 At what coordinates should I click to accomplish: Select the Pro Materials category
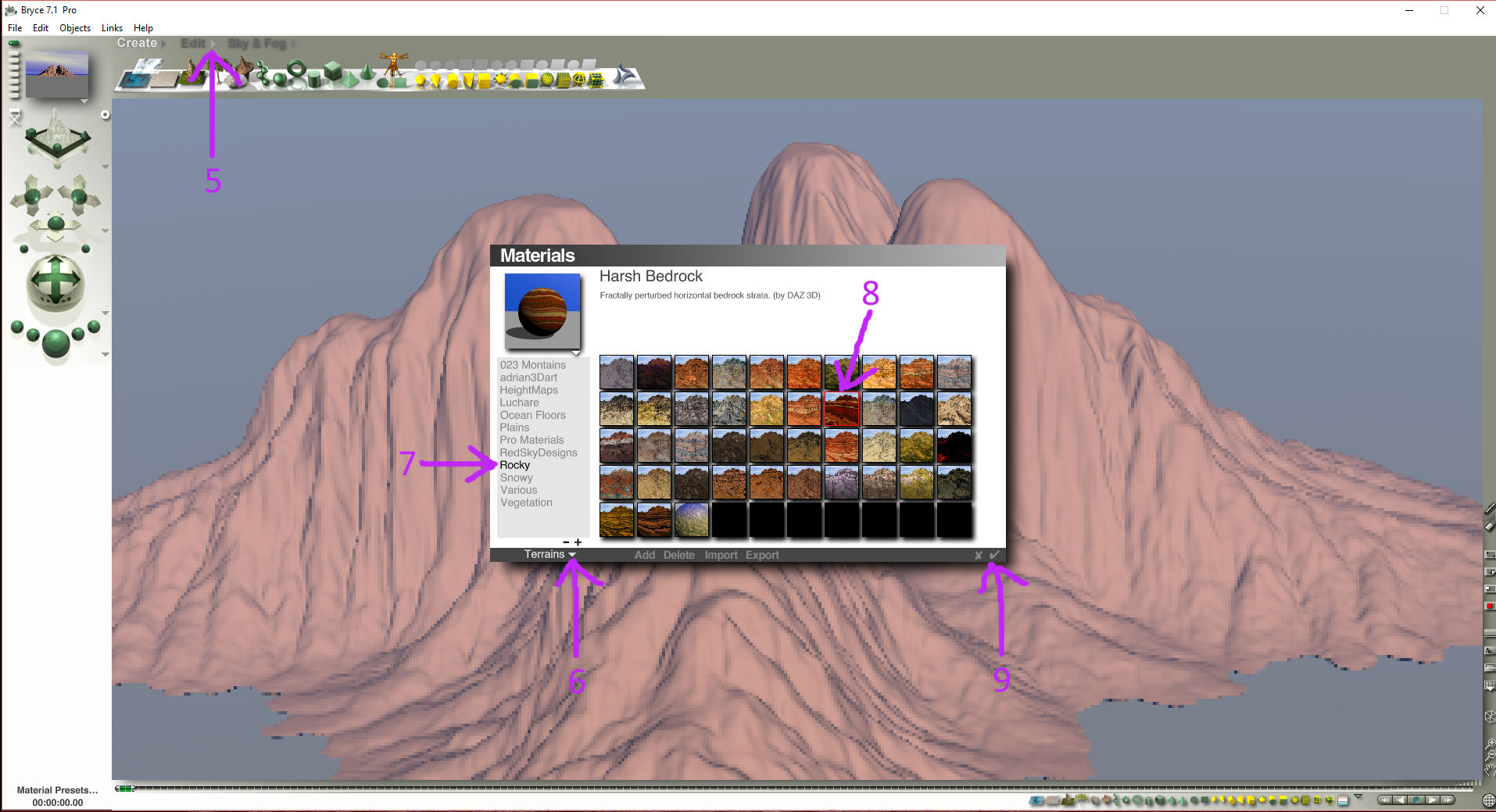(532, 440)
